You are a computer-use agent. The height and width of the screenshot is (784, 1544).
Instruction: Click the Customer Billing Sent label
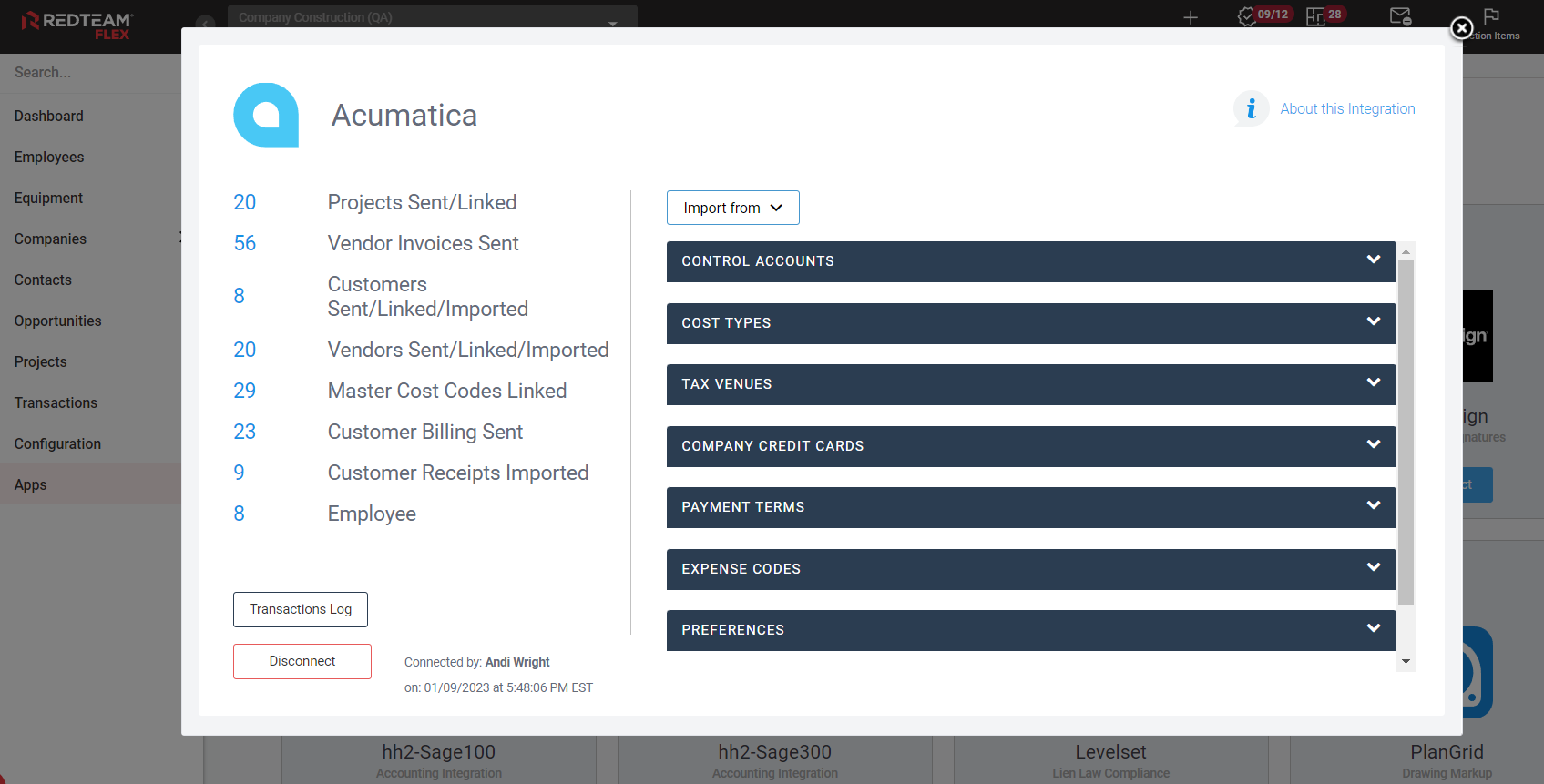click(x=424, y=432)
